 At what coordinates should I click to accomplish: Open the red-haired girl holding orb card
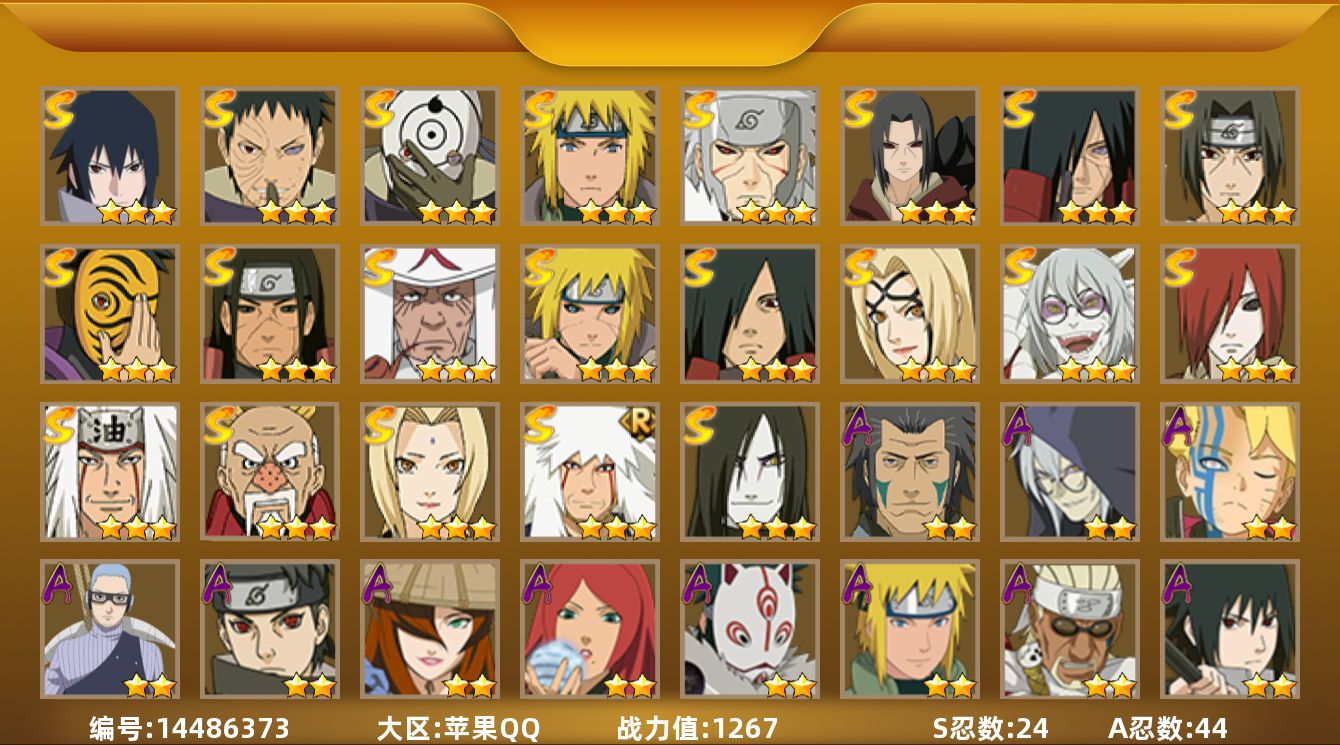(x=589, y=629)
